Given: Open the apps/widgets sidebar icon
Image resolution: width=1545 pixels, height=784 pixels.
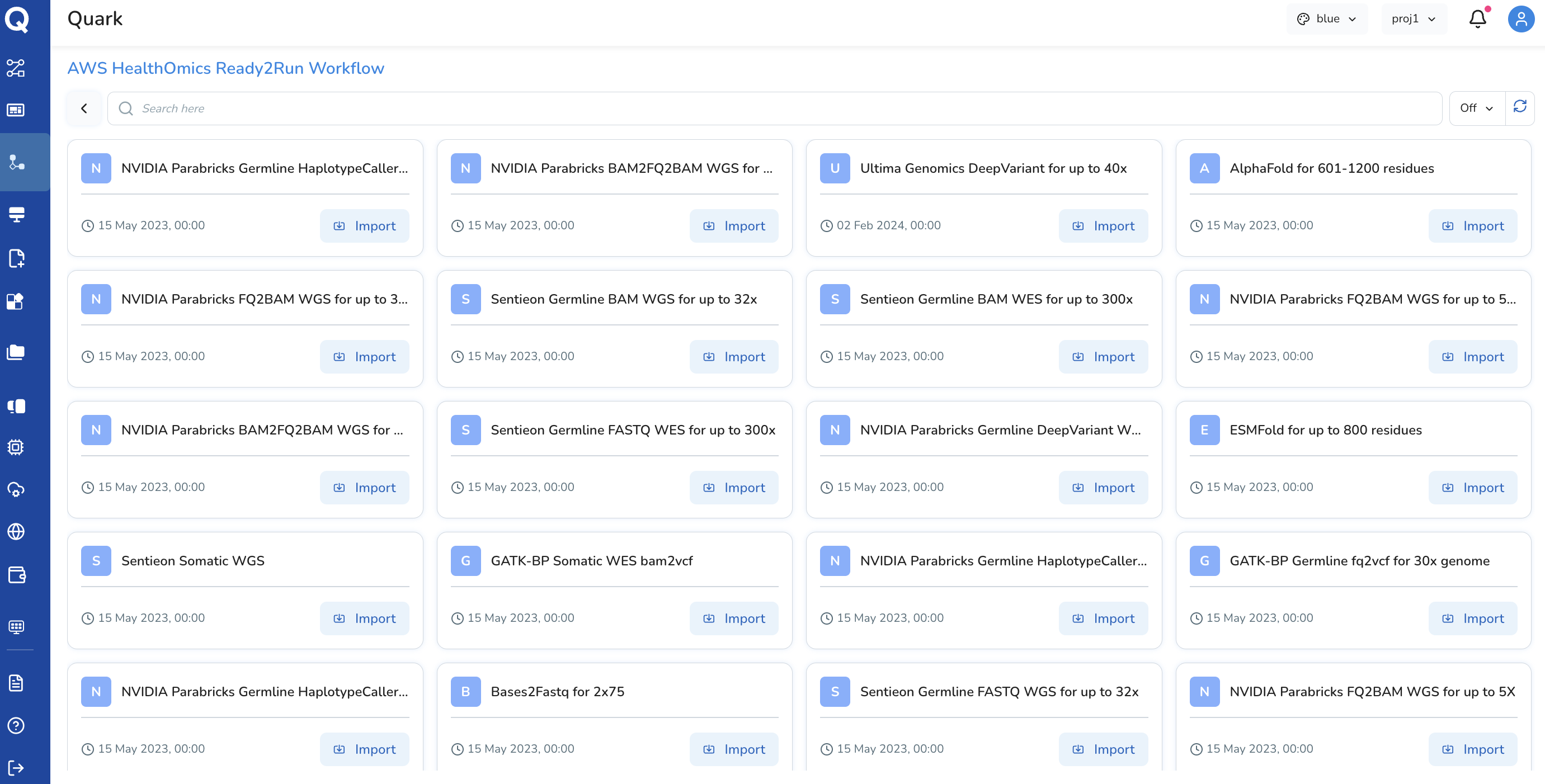Looking at the screenshot, I should click(16, 301).
